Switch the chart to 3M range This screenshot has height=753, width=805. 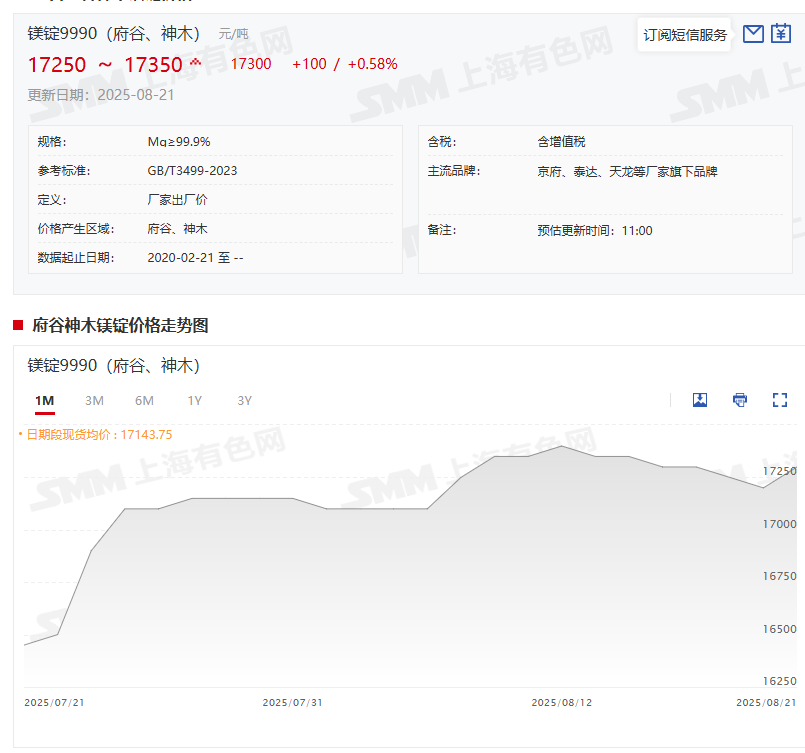click(94, 401)
